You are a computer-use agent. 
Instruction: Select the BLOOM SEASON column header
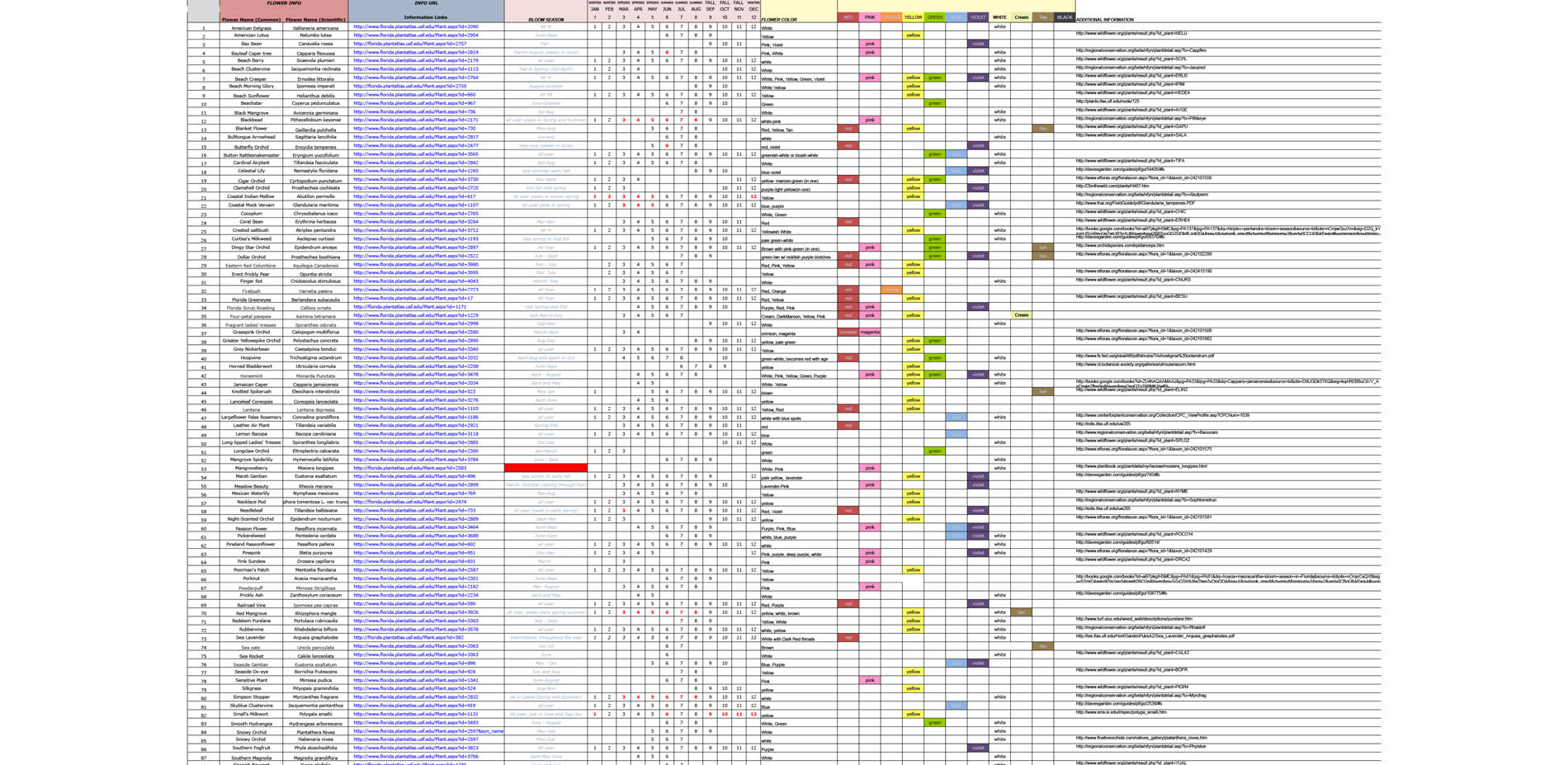pos(545,19)
